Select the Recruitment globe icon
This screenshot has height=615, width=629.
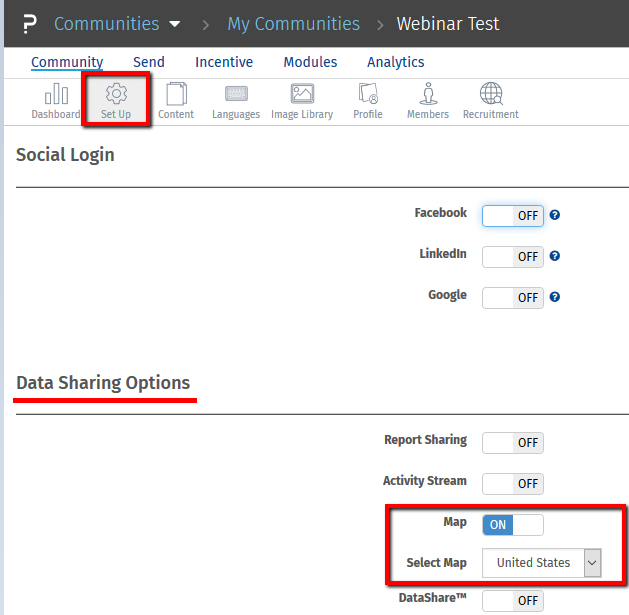pyautogui.click(x=490, y=96)
